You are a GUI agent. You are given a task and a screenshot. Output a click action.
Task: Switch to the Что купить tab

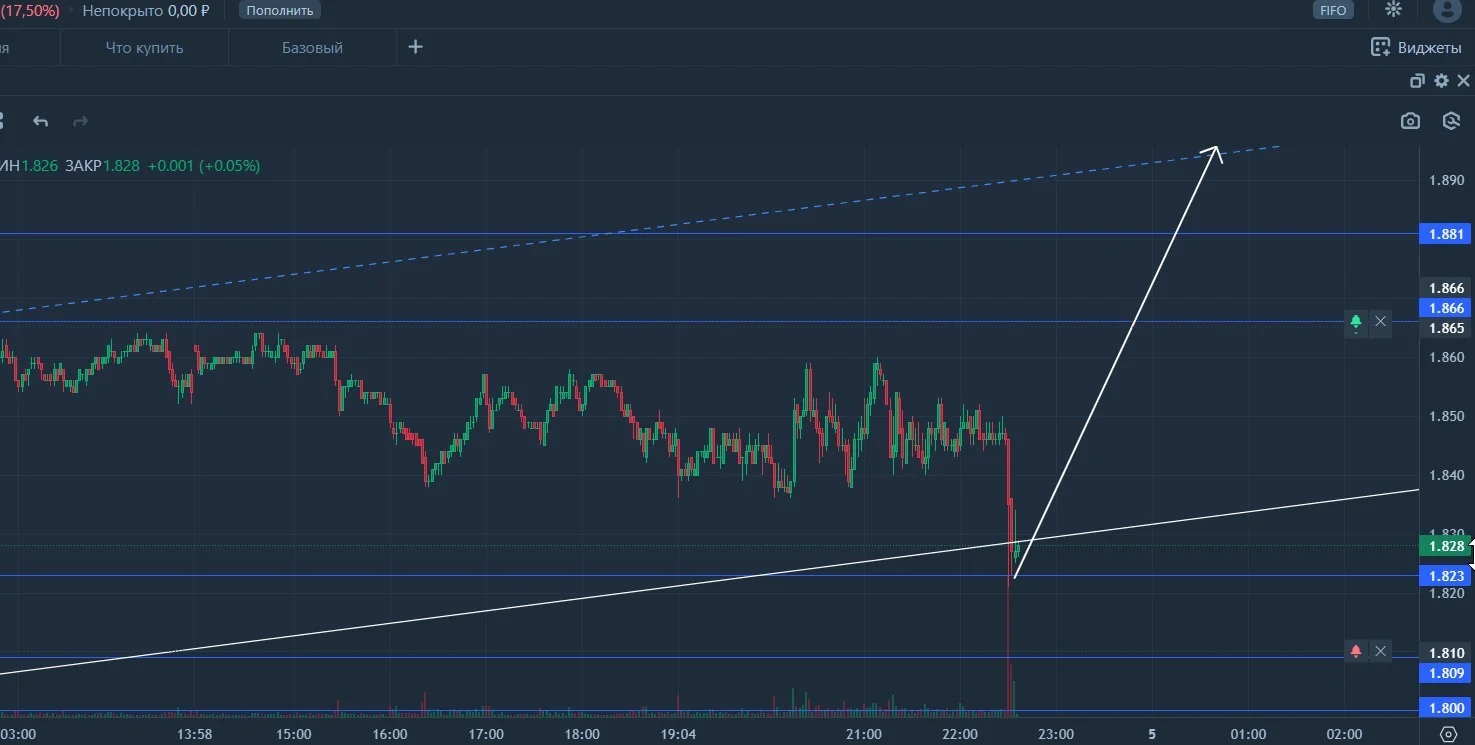pos(145,47)
